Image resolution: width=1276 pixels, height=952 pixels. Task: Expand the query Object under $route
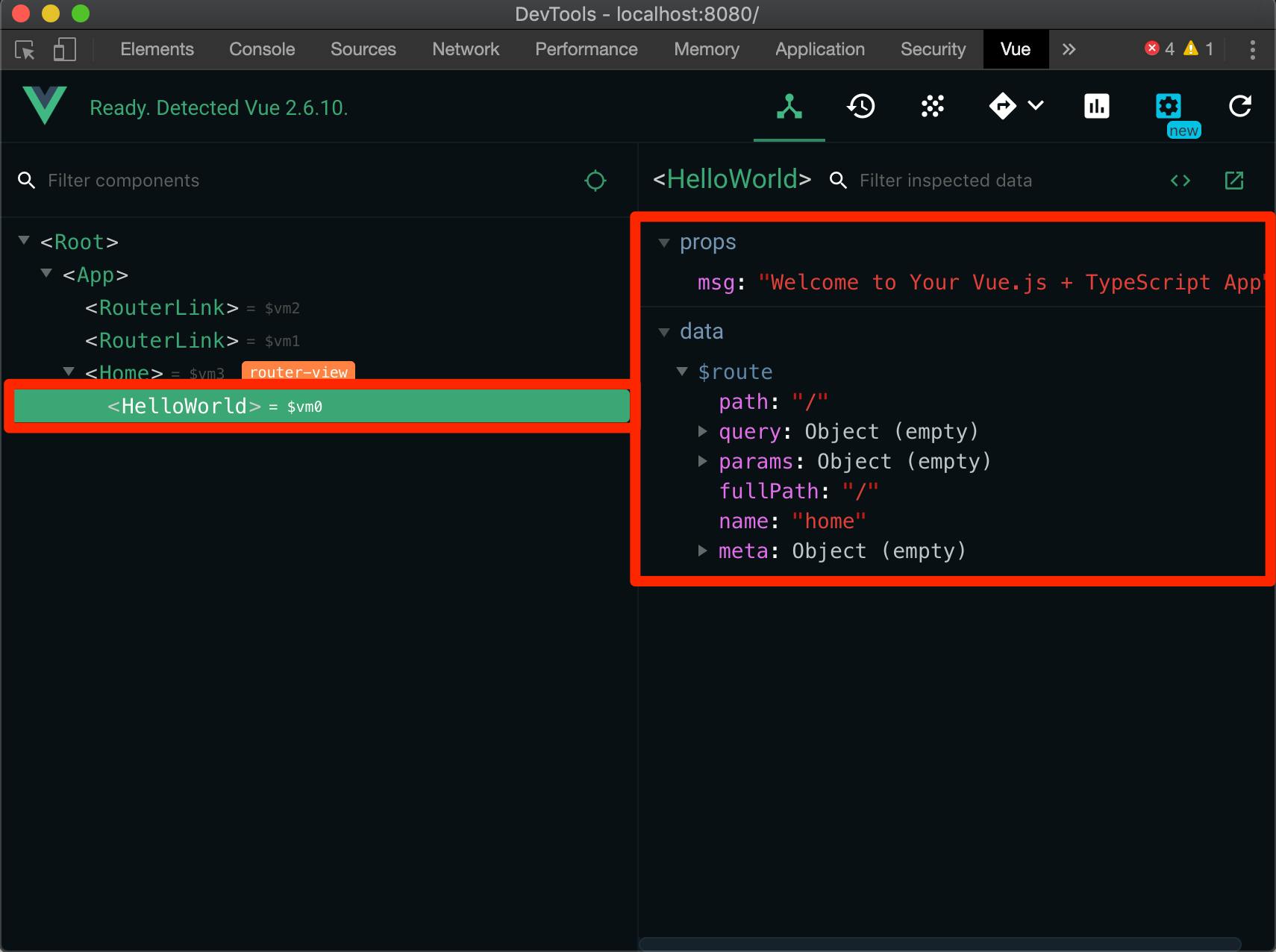pos(704,431)
